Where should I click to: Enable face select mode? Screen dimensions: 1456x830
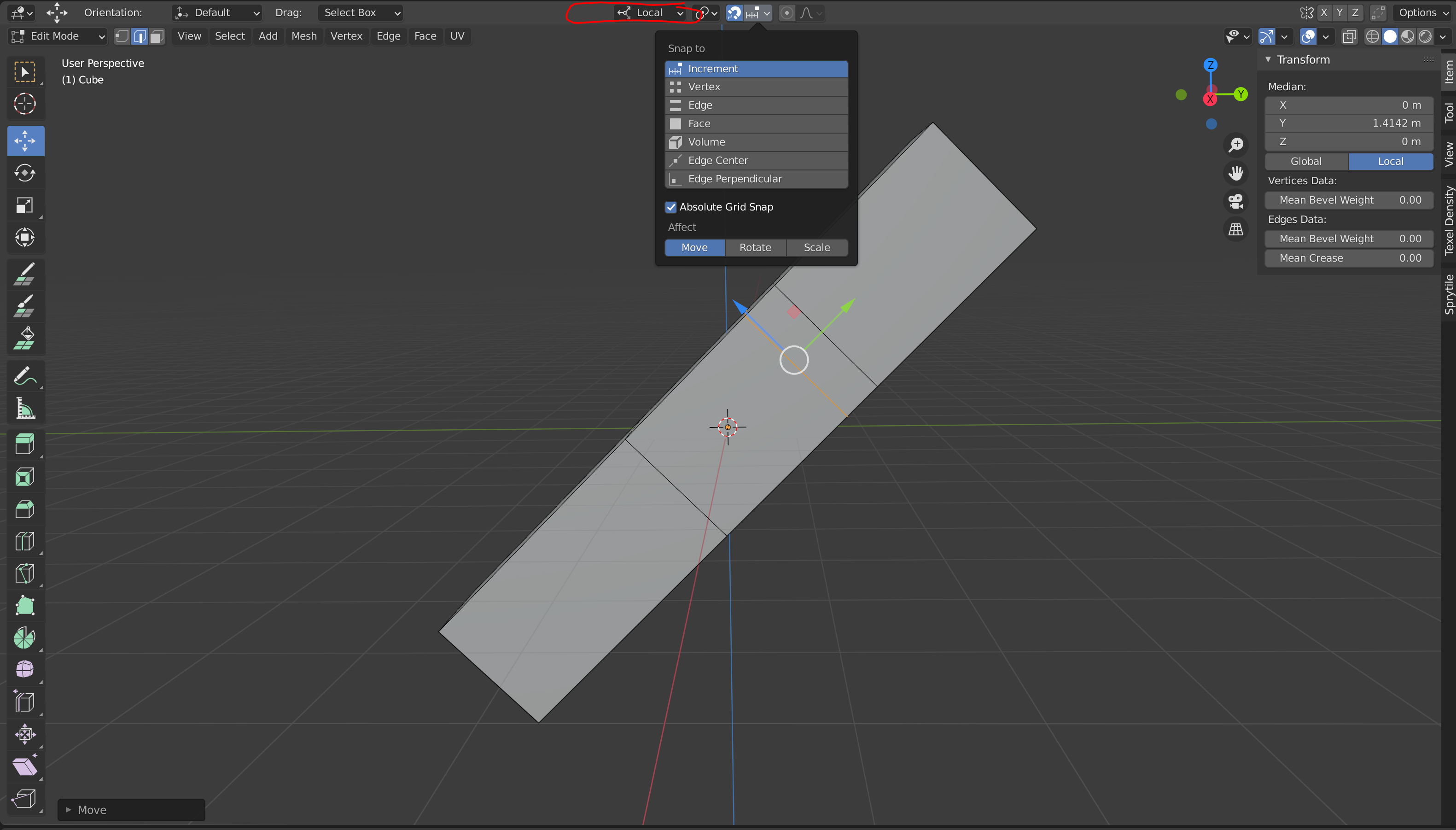point(157,36)
